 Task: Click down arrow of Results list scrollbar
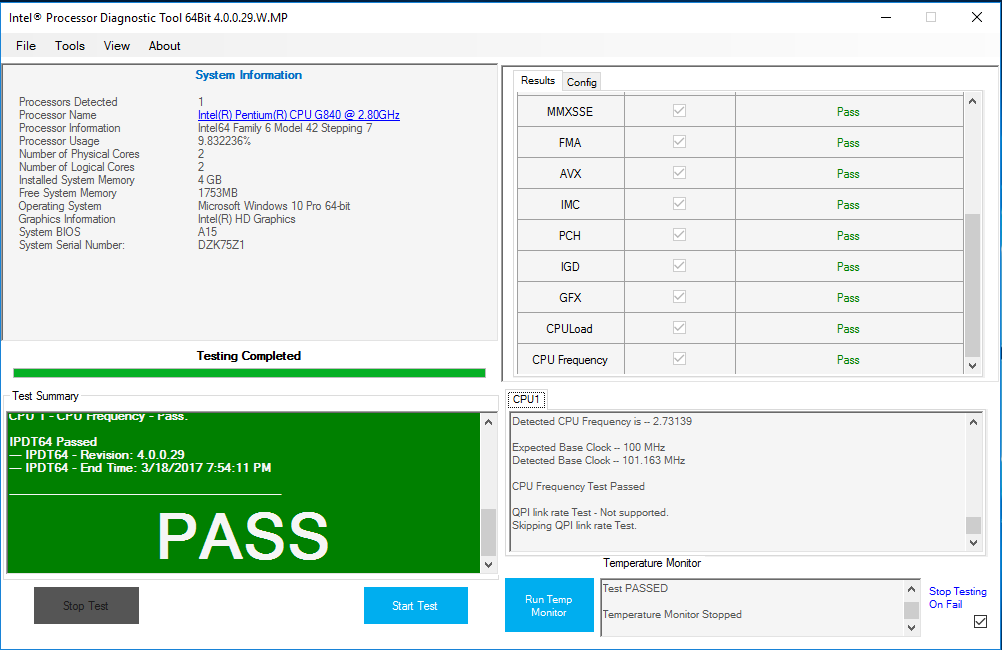point(973,367)
